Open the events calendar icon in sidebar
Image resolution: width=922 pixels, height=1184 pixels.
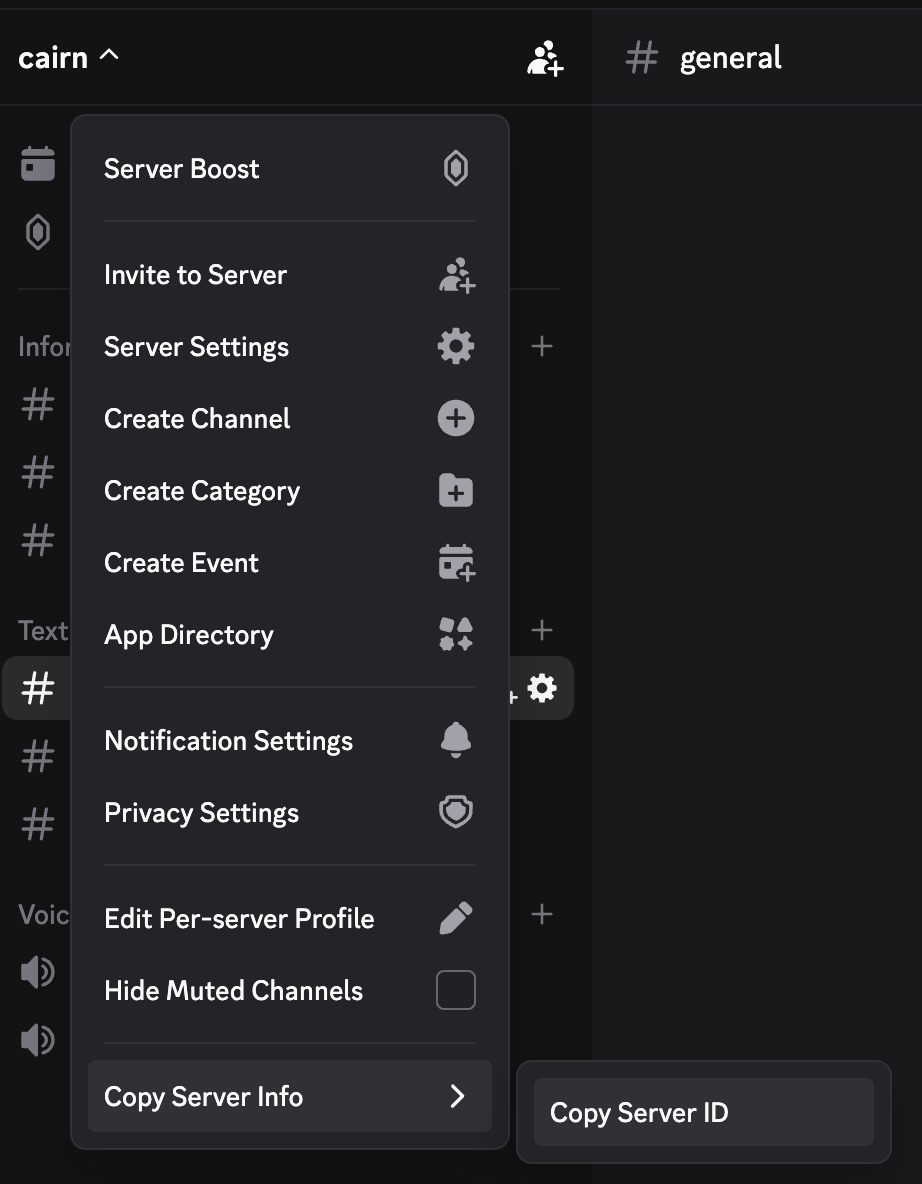(x=38, y=164)
